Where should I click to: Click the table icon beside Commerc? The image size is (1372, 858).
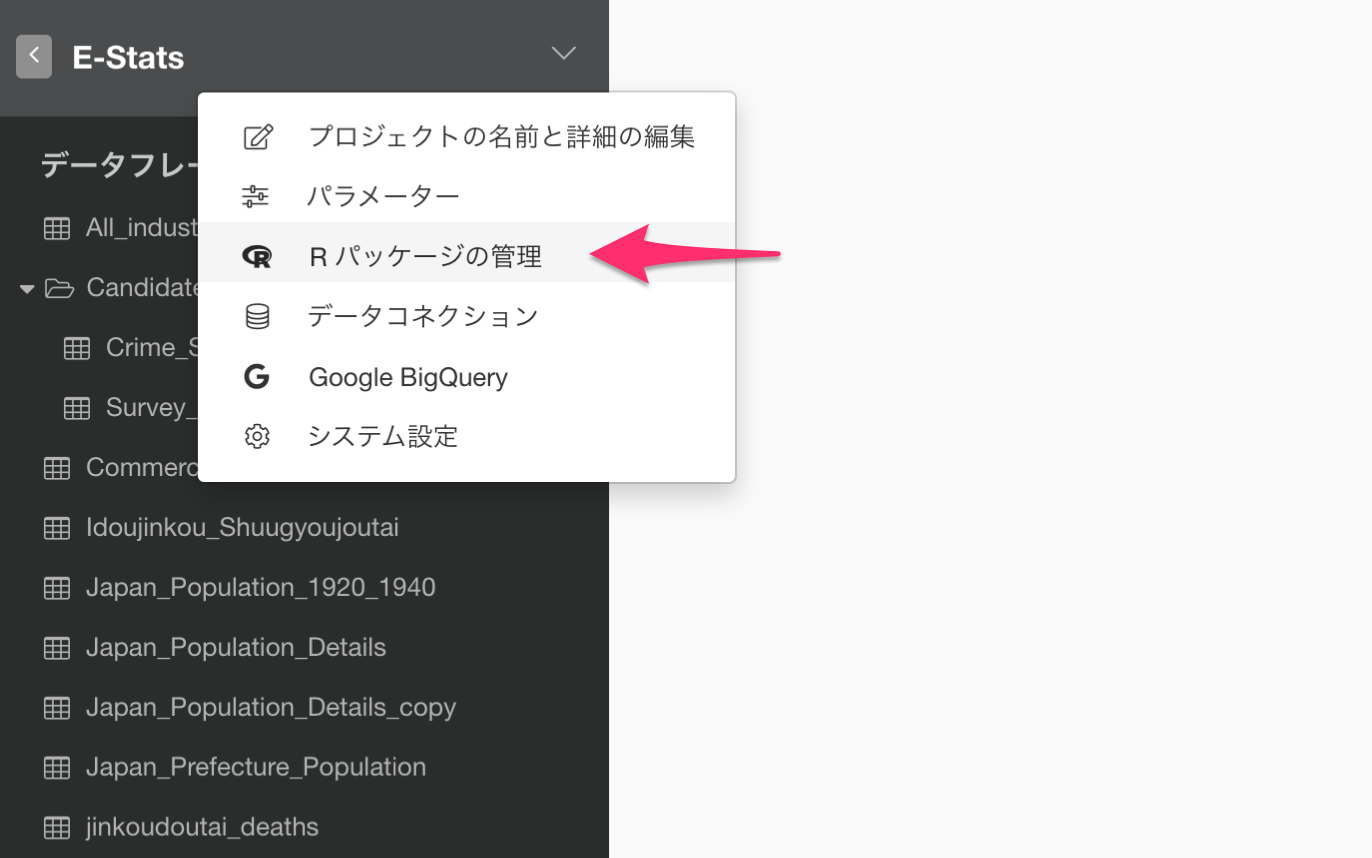click(x=57, y=468)
